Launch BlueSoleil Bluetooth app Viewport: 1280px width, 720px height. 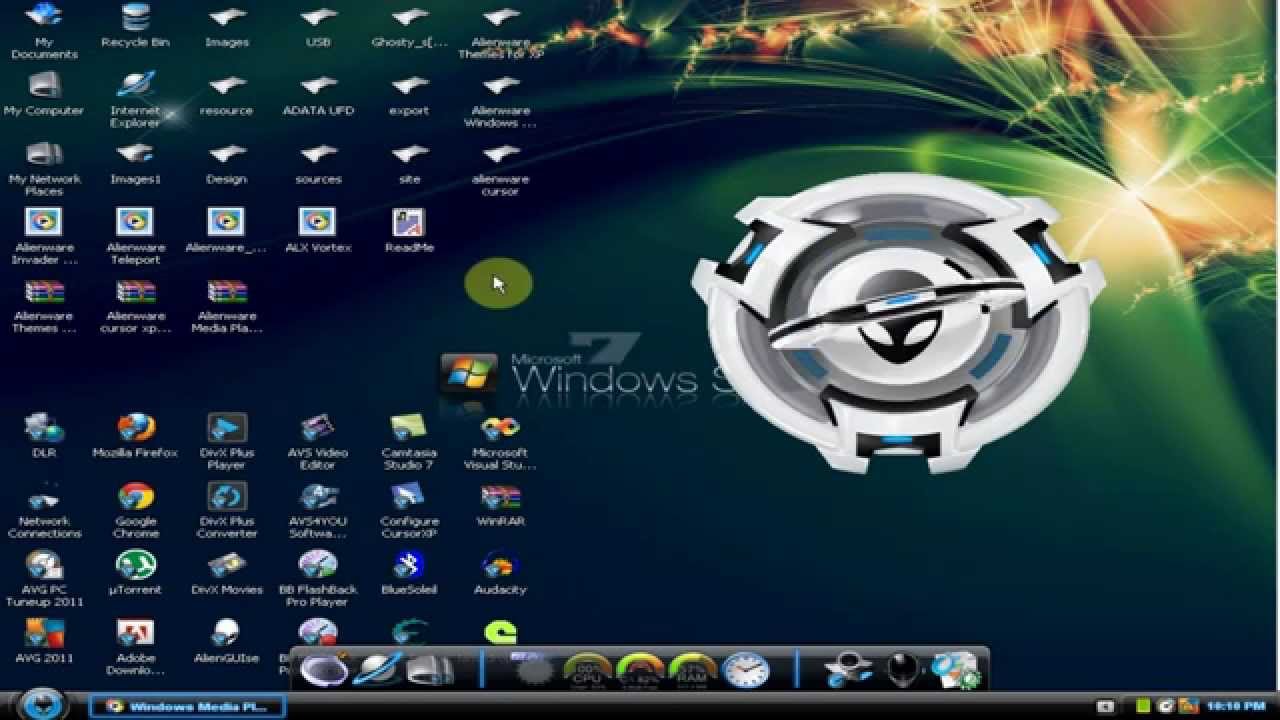coord(409,573)
